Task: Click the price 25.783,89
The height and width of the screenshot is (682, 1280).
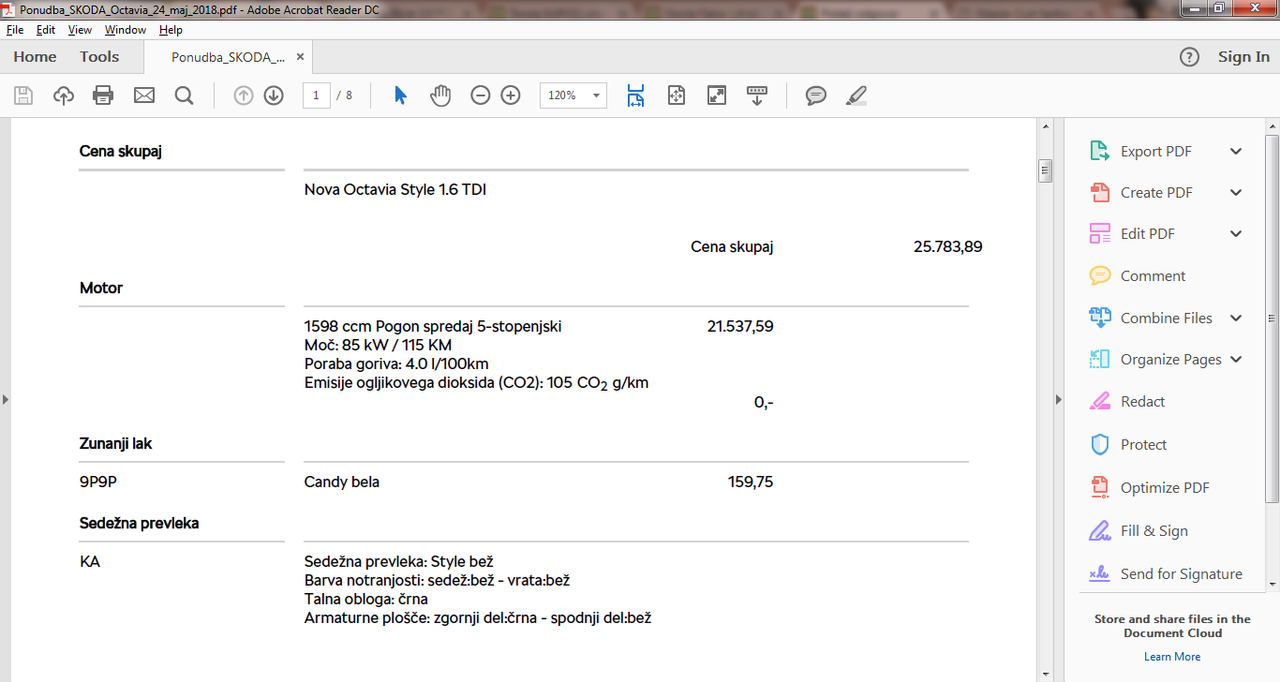Action: tap(948, 246)
